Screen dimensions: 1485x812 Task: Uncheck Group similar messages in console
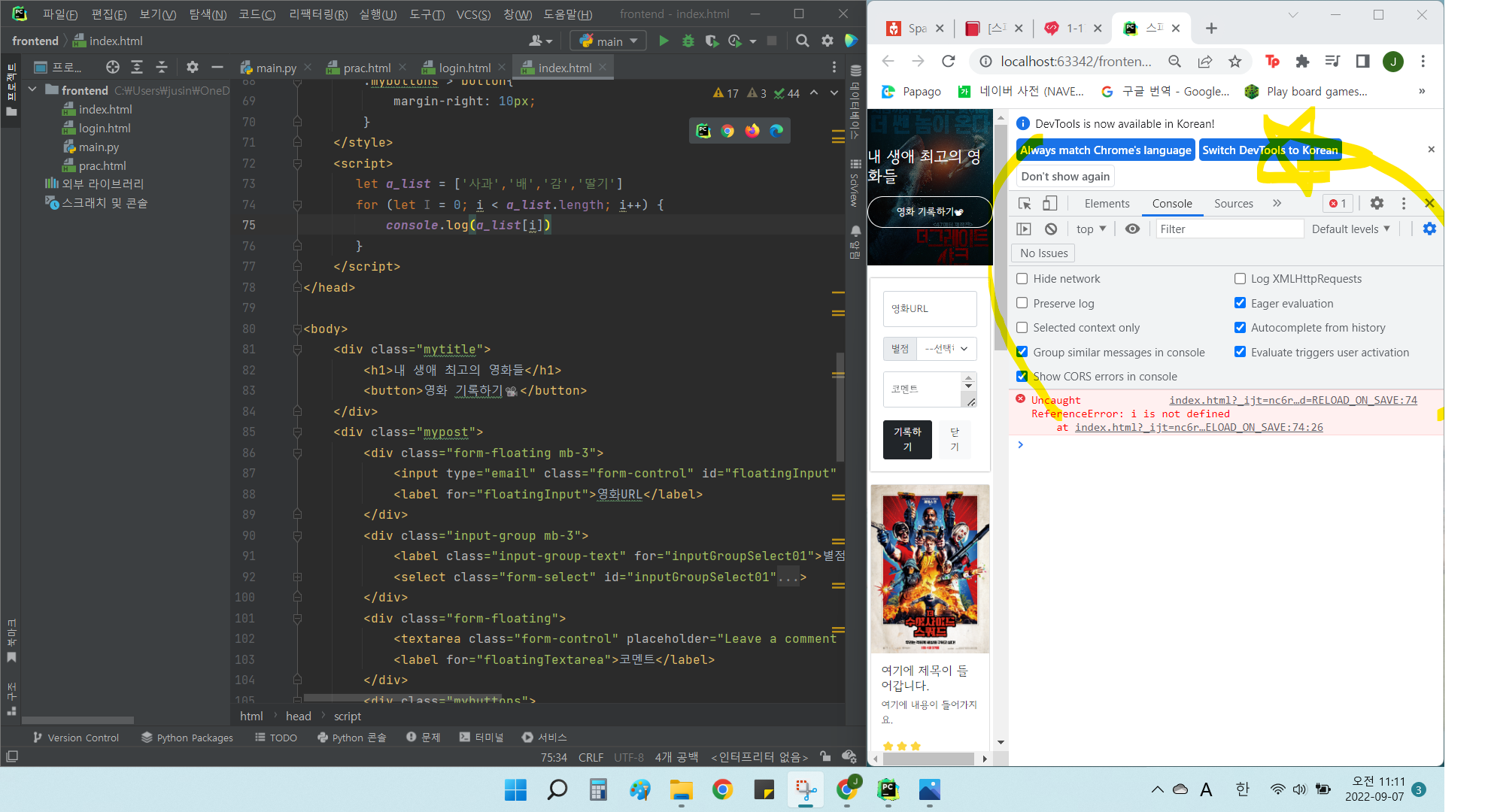(1022, 352)
